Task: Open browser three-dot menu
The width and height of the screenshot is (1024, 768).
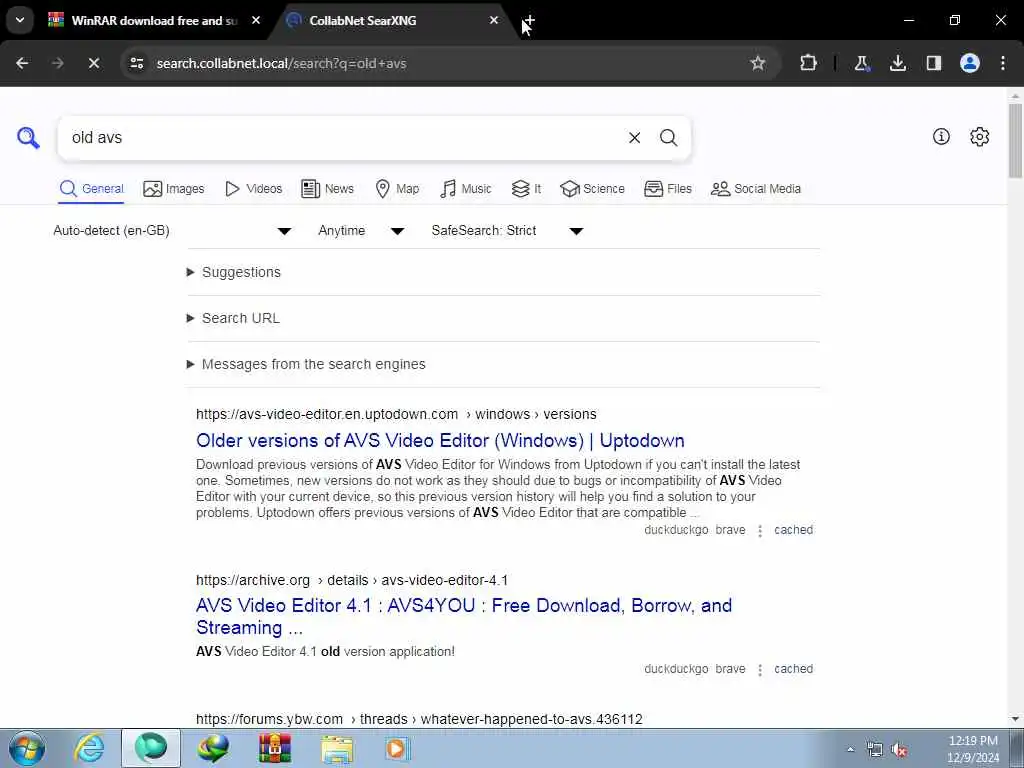Action: tap(1003, 63)
